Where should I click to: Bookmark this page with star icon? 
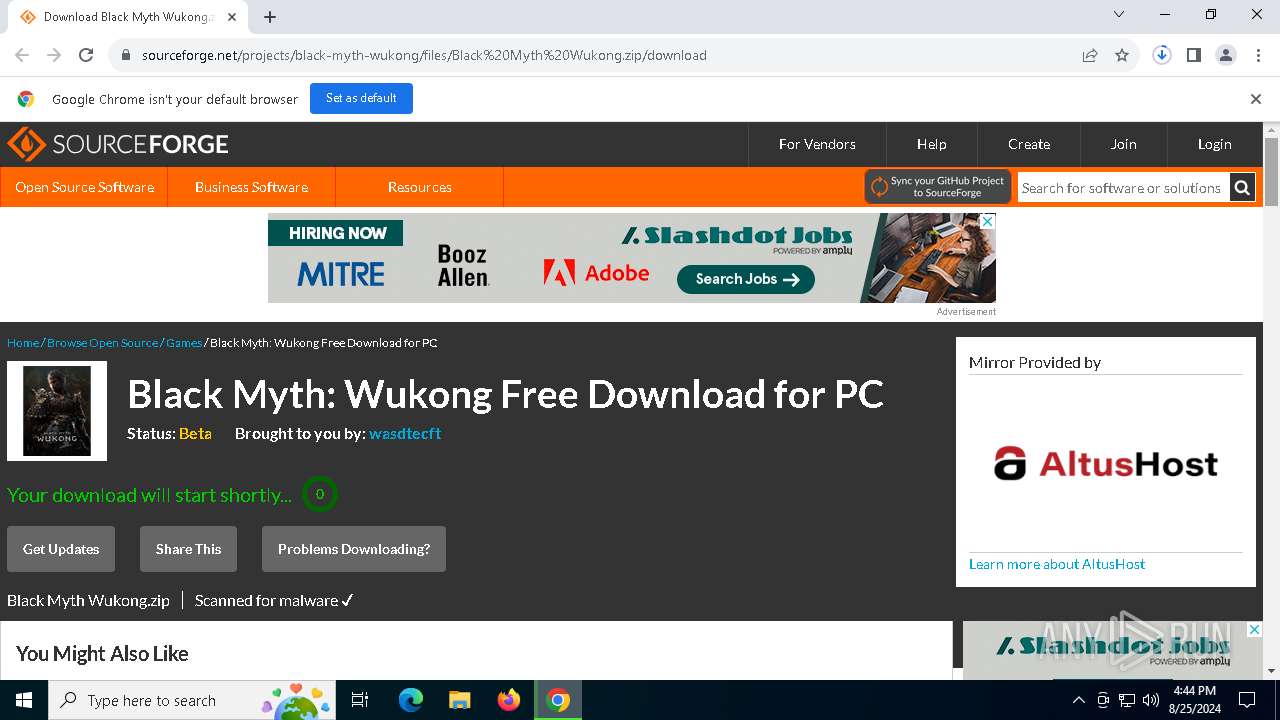pos(1122,55)
